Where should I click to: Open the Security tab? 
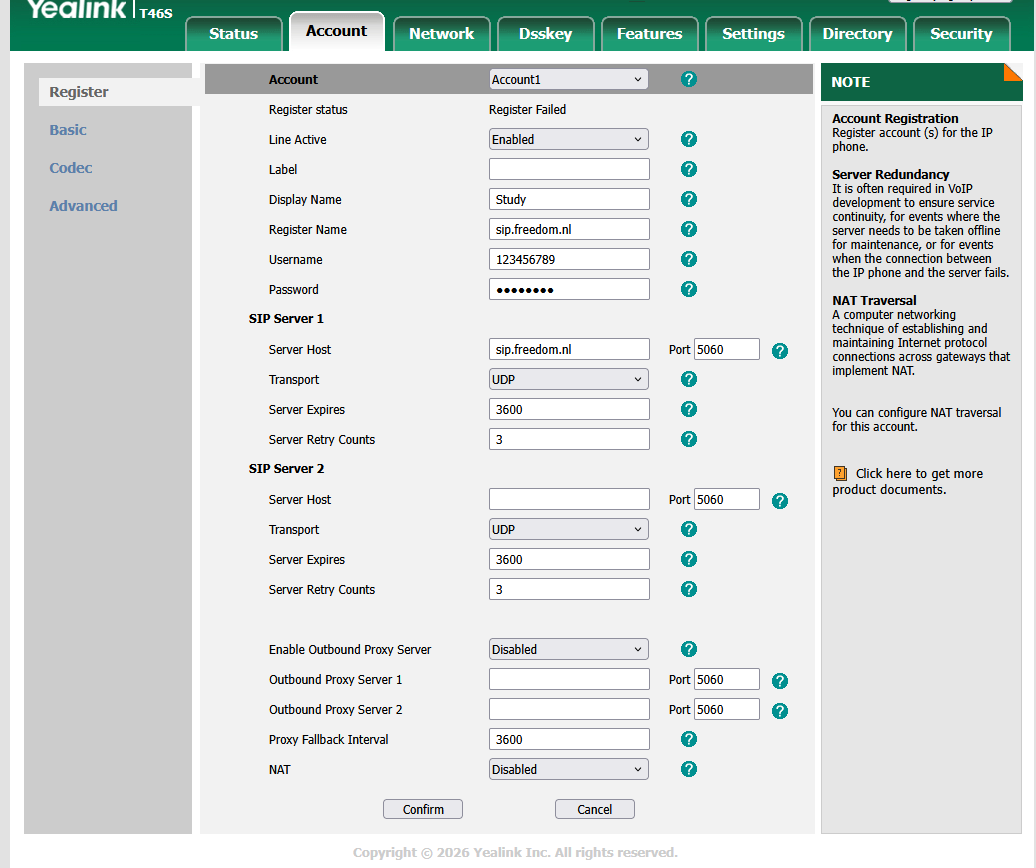point(960,33)
